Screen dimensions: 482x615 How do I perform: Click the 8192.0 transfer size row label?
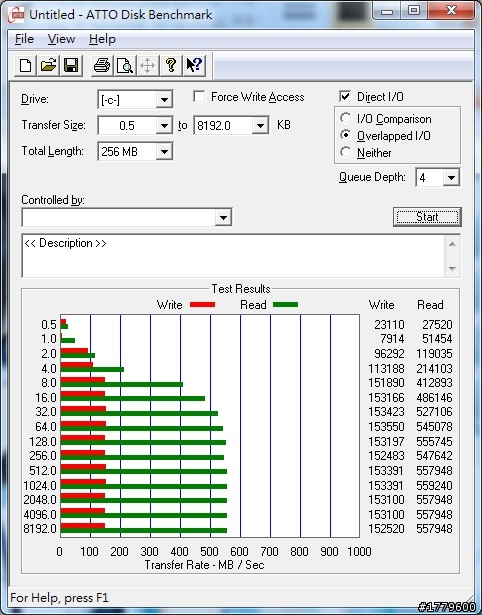point(40,529)
